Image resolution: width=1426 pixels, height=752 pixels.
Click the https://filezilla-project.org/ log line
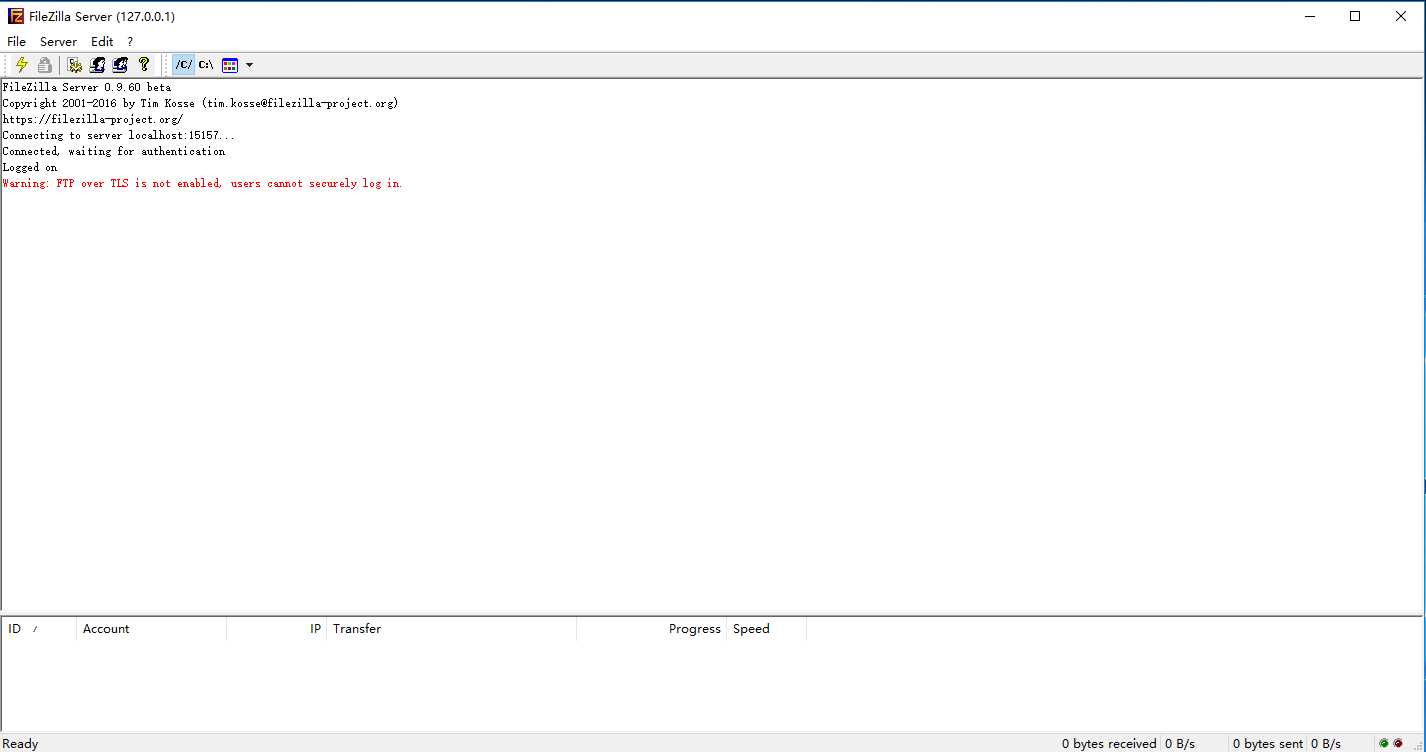(x=93, y=120)
